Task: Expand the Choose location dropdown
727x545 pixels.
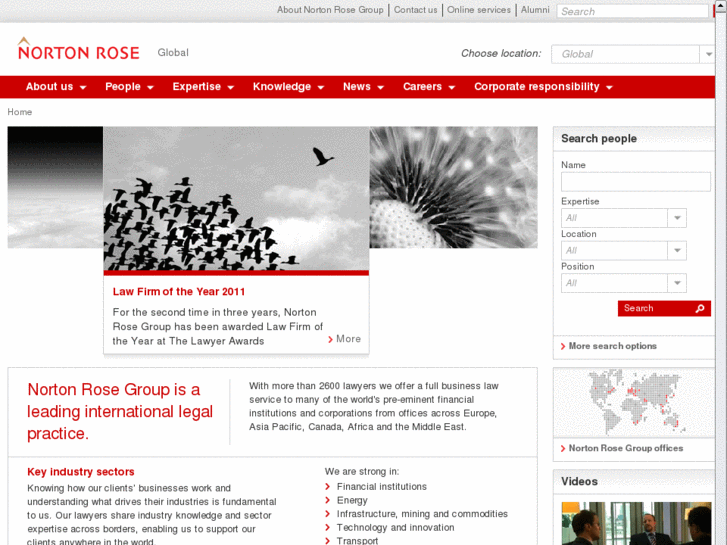Action: 708,54
